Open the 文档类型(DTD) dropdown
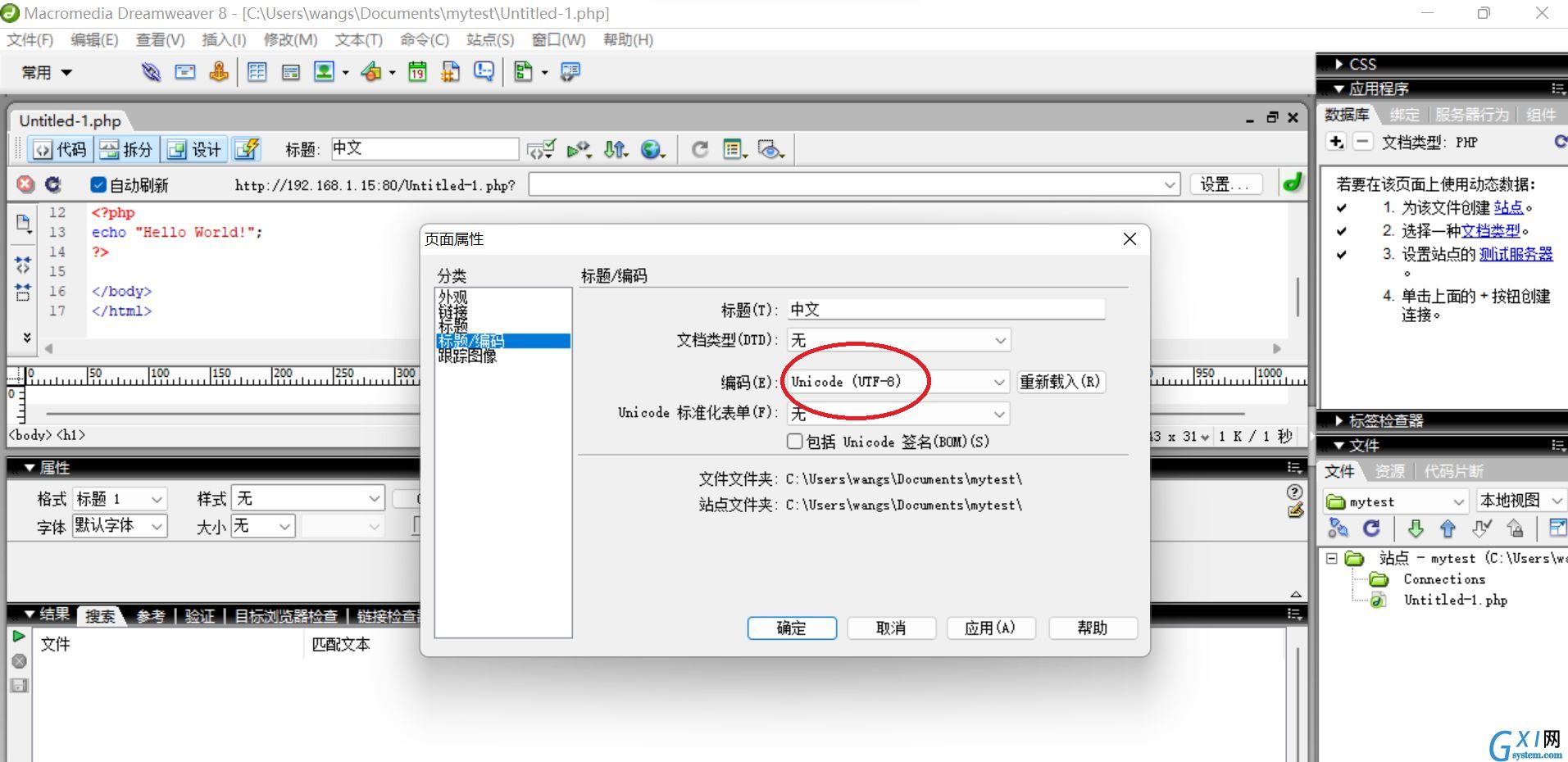 [898, 340]
